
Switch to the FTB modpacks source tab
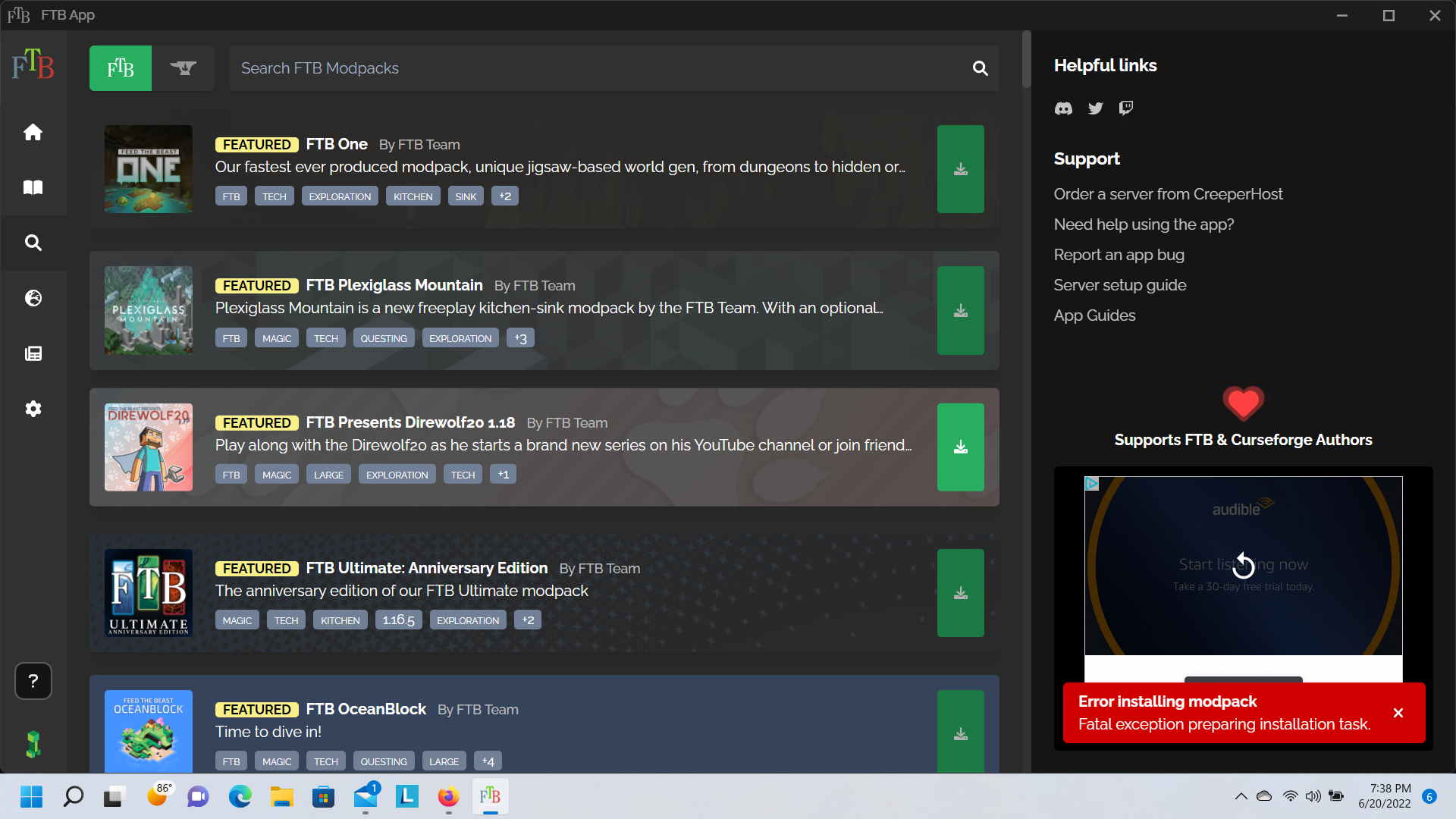(x=121, y=68)
